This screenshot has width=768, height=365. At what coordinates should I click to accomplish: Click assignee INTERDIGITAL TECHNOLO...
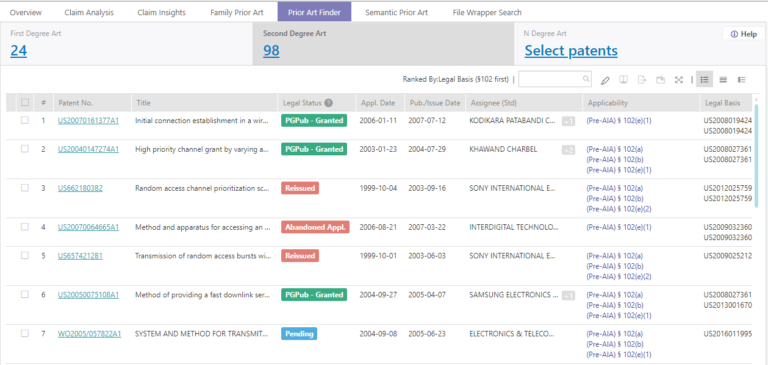tap(514, 227)
